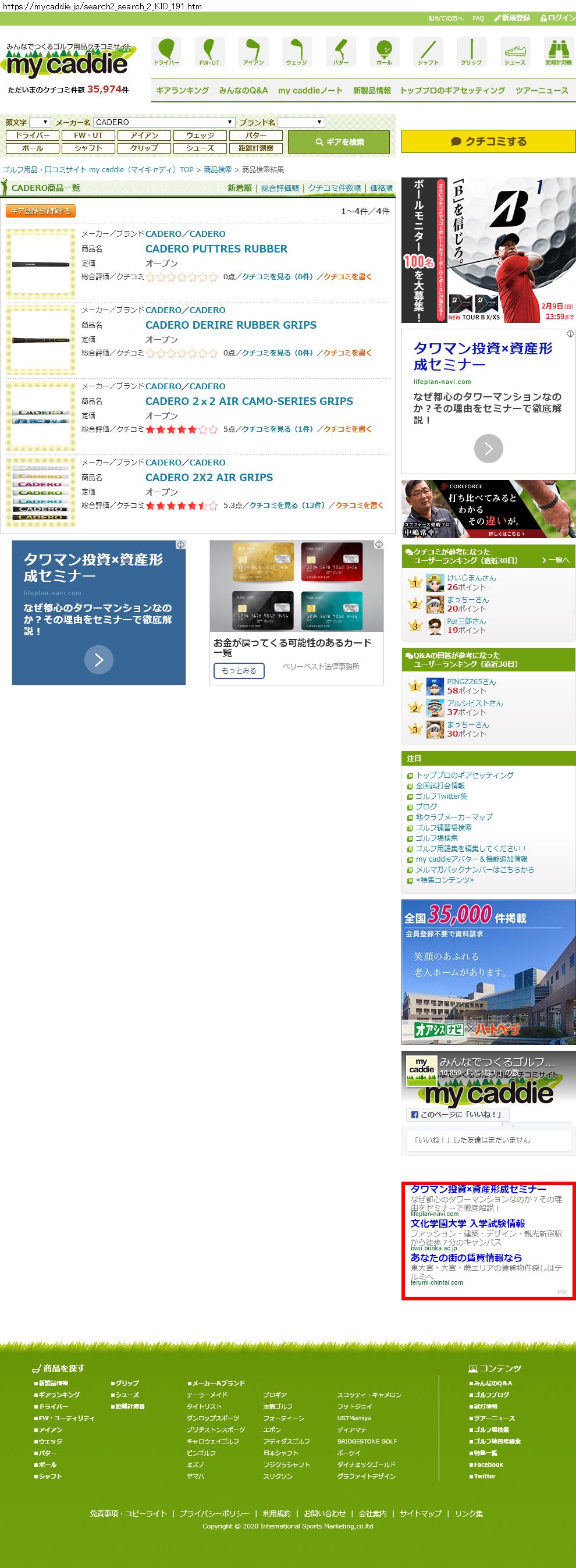
Task: Click the orange ギア登録を依頼する button
Action: [x=41, y=211]
